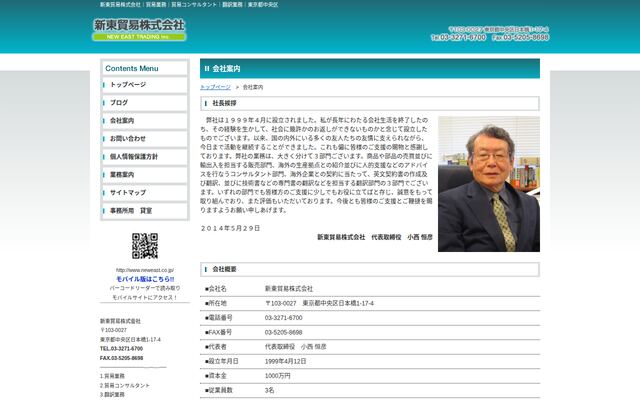Click the value 1999年4月12日

pyautogui.click(x=286, y=361)
